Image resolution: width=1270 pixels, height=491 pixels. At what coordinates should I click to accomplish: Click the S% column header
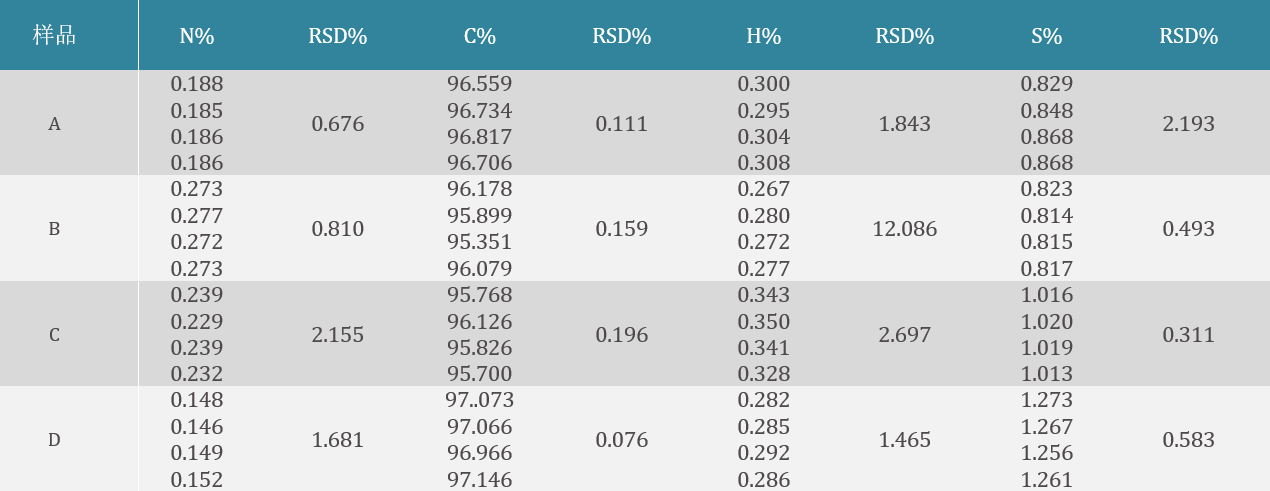[1046, 37]
